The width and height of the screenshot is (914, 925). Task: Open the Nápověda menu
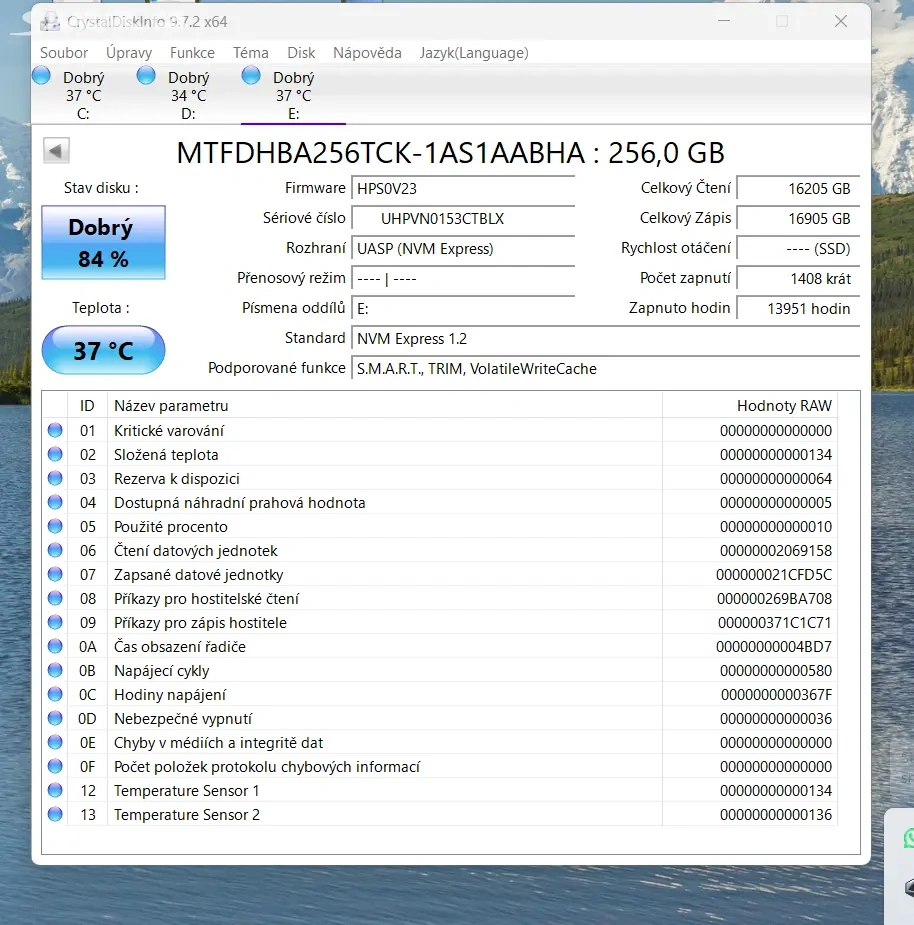tap(367, 53)
